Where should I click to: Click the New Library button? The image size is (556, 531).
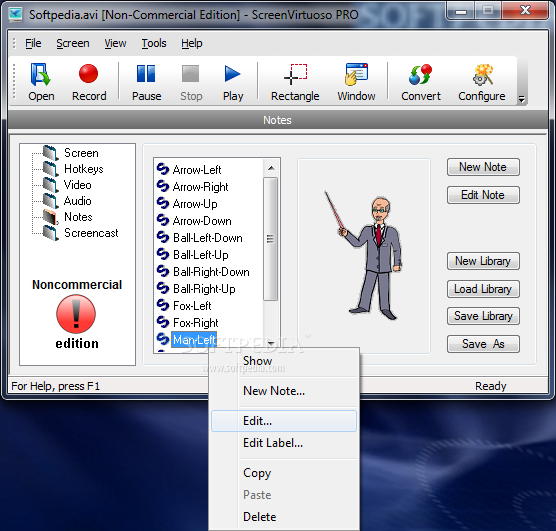click(483, 261)
